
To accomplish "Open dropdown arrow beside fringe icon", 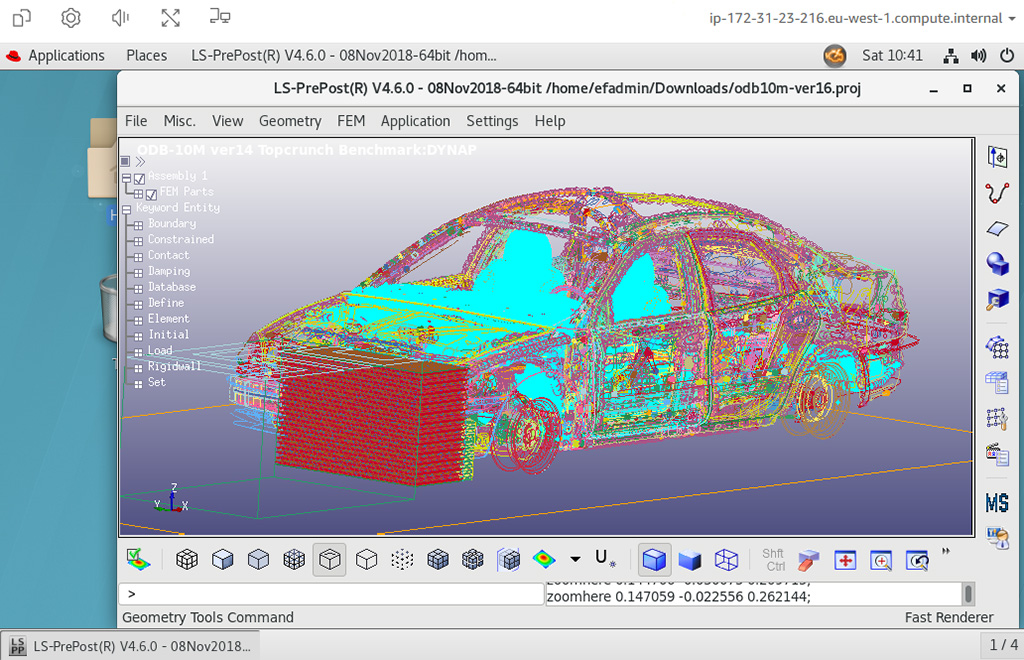I will coord(575,559).
